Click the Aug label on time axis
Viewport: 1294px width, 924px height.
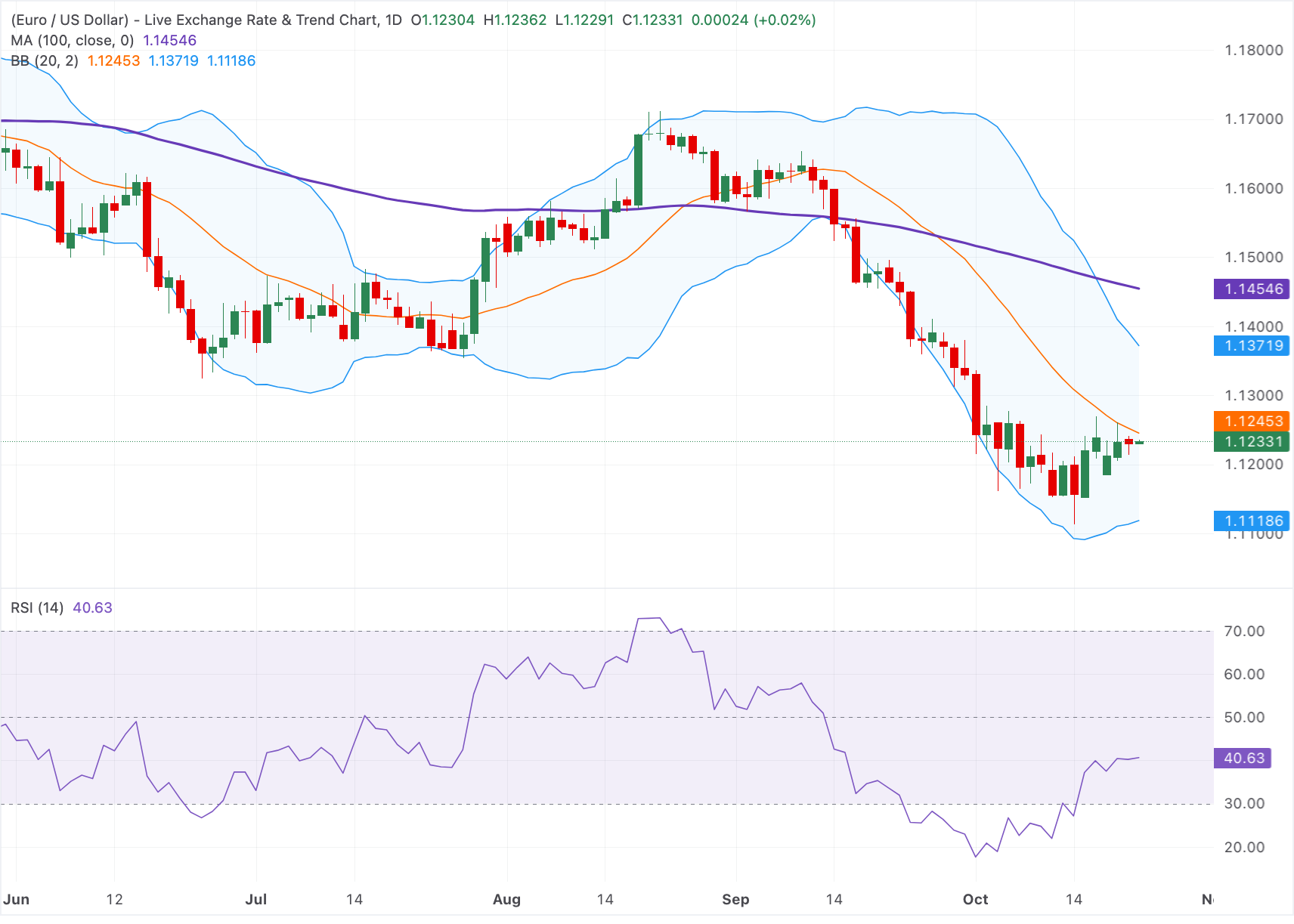506,900
